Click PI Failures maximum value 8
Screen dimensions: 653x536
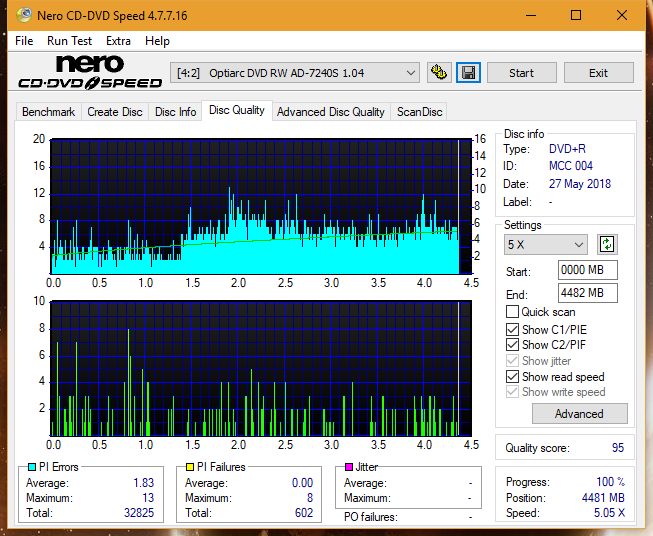[310, 498]
